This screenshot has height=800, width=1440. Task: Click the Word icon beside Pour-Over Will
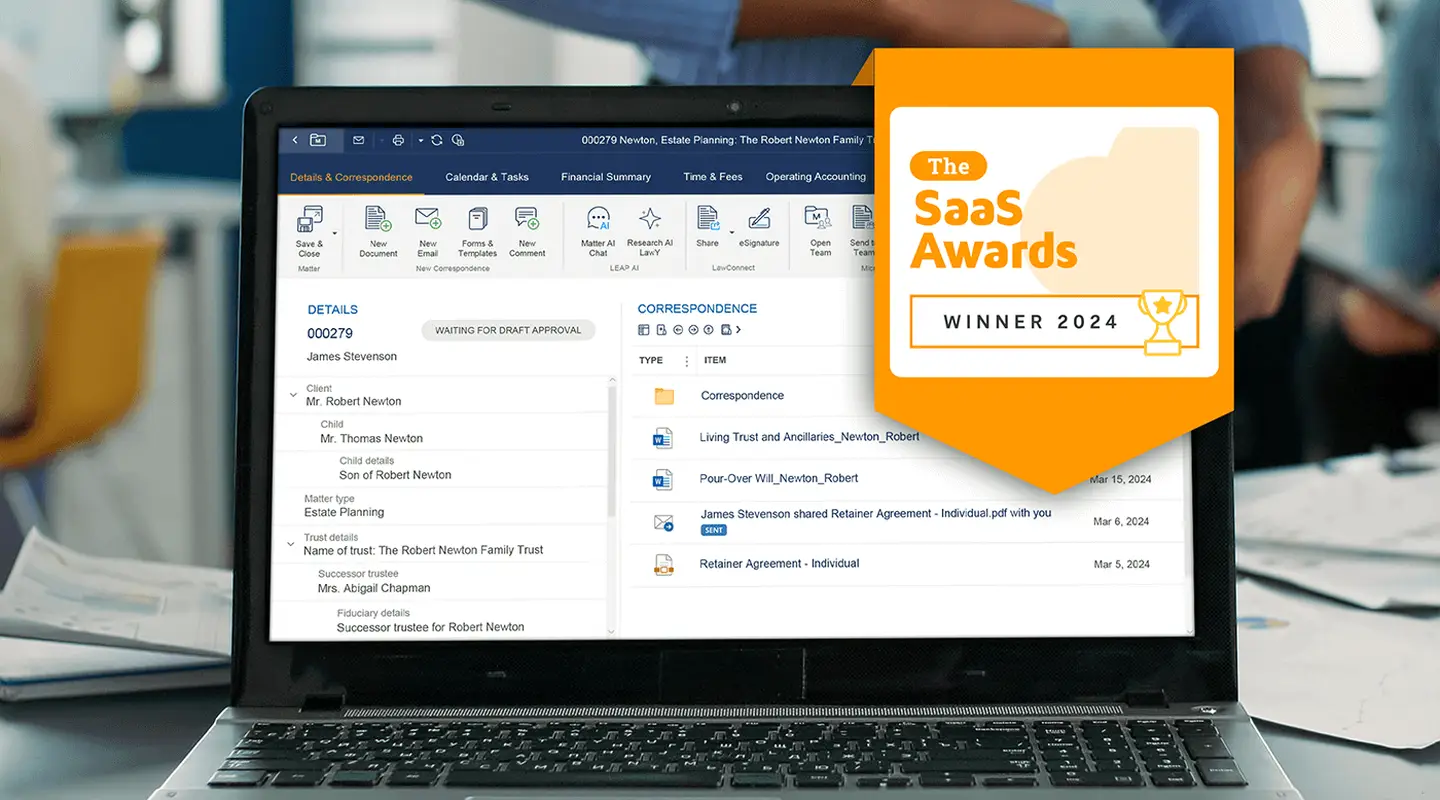coord(663,480)
